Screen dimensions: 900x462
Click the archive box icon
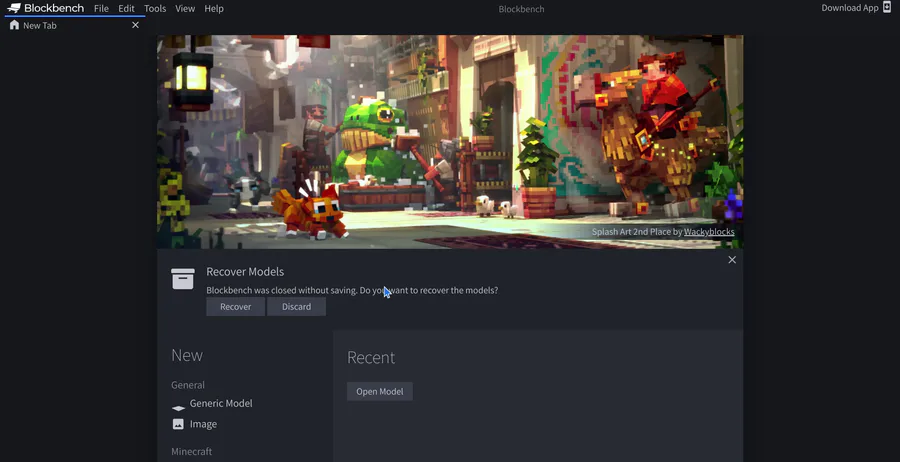pyautogui.click(x=183, y=279)
